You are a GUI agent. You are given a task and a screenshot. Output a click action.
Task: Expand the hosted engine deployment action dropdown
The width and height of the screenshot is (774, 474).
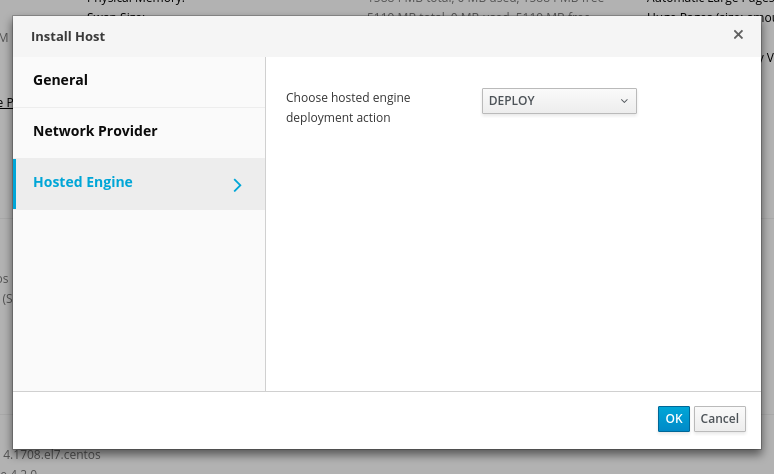tap(559, 101)
